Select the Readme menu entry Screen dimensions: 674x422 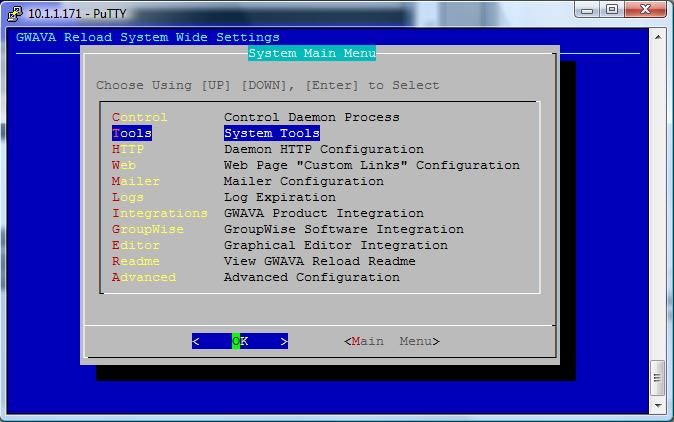[x=135, y=261]
